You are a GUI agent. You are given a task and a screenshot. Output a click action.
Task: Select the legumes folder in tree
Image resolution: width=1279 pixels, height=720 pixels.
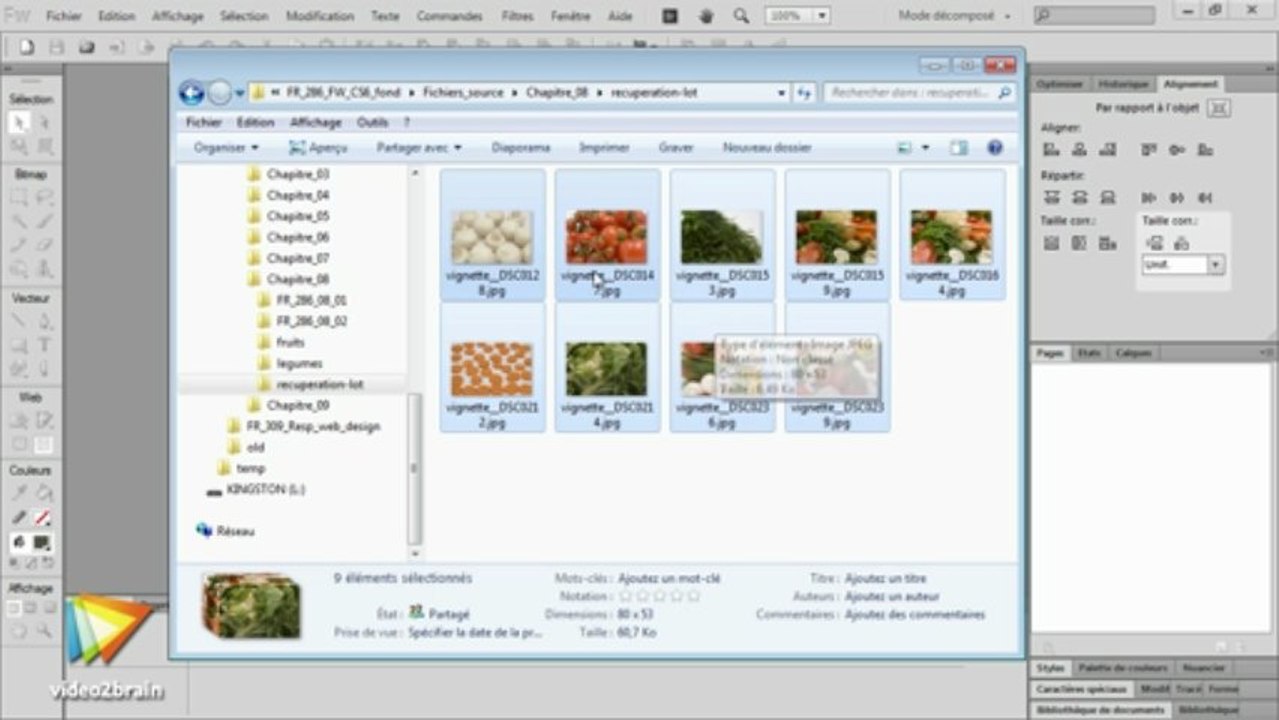(x=299, y=363)
